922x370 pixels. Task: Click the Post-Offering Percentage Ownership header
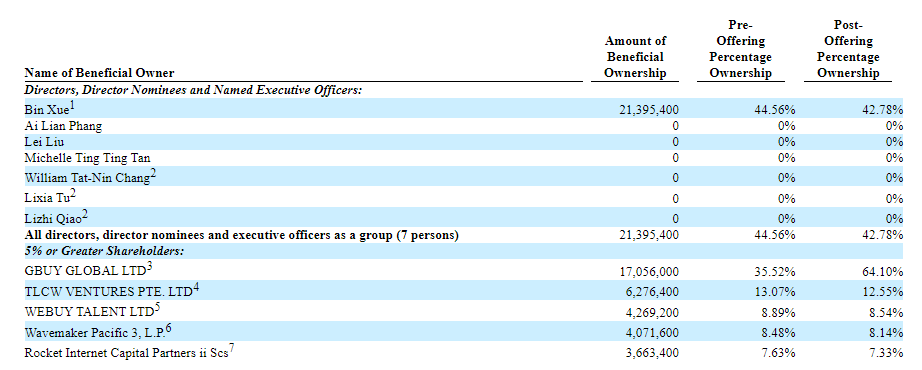[x=848, y=49]
